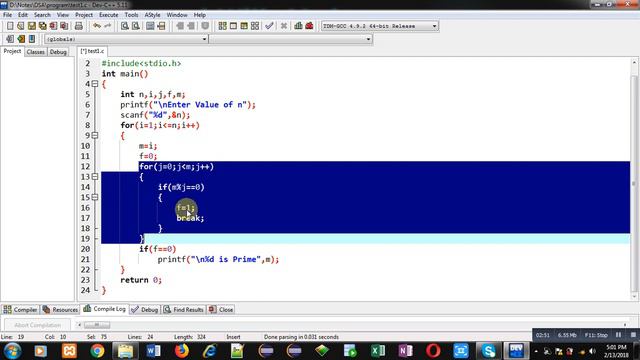The height and width of the screenshot is (360, 640).
Task: Switch to the Project side tab
Action: click(12, 51)
